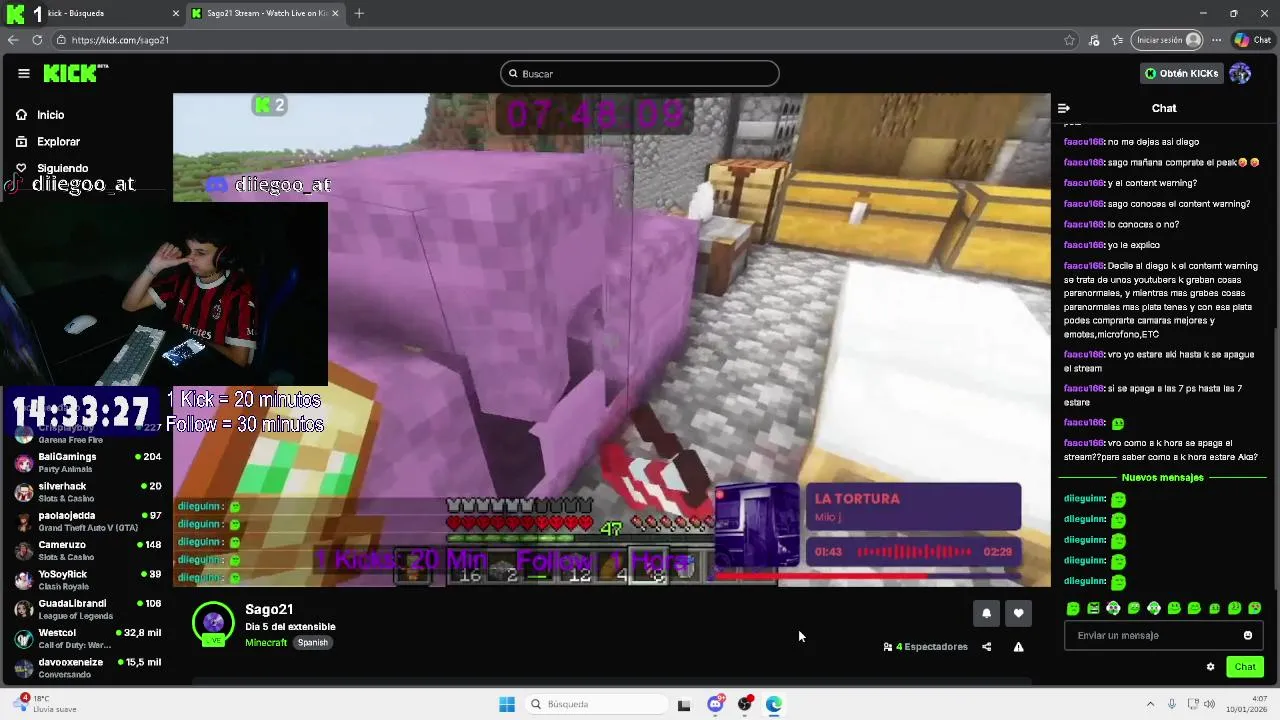Open Microsoft Edge taskbar icon
1280x720 pixels.
pyautogui.click(x=774, y=704)
